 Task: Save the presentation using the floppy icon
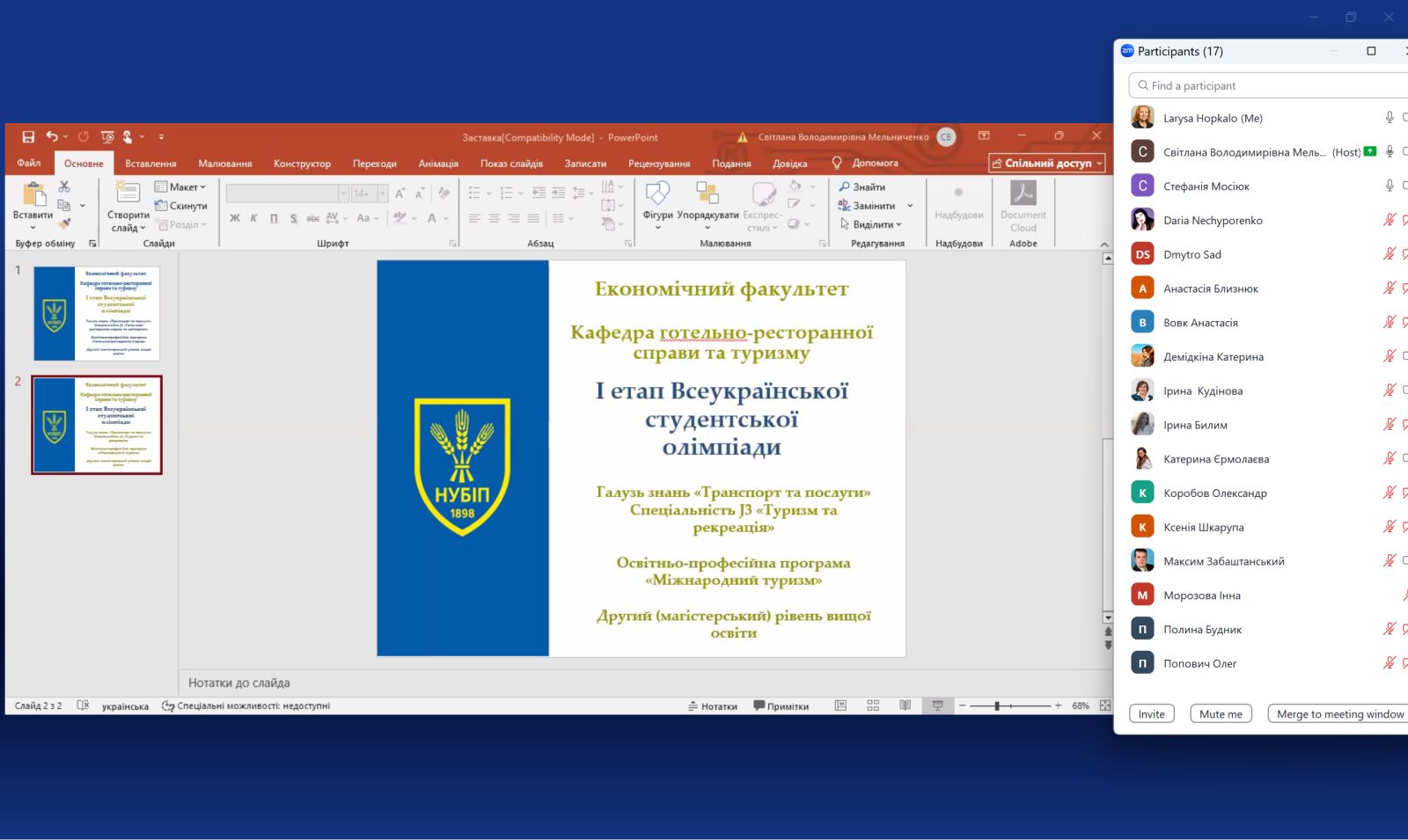click(x=28, y=137)
